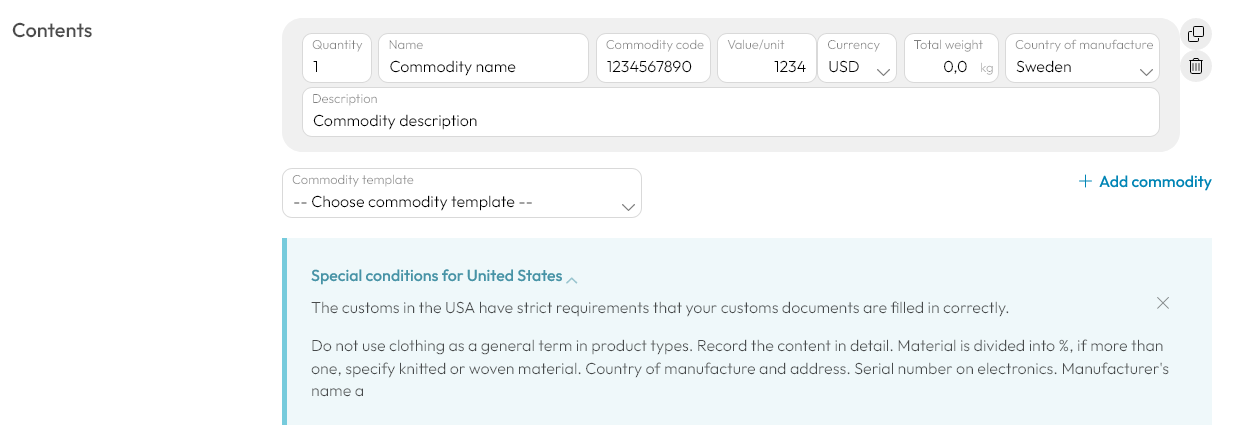Click the commodity Name field

click(483, 58)
